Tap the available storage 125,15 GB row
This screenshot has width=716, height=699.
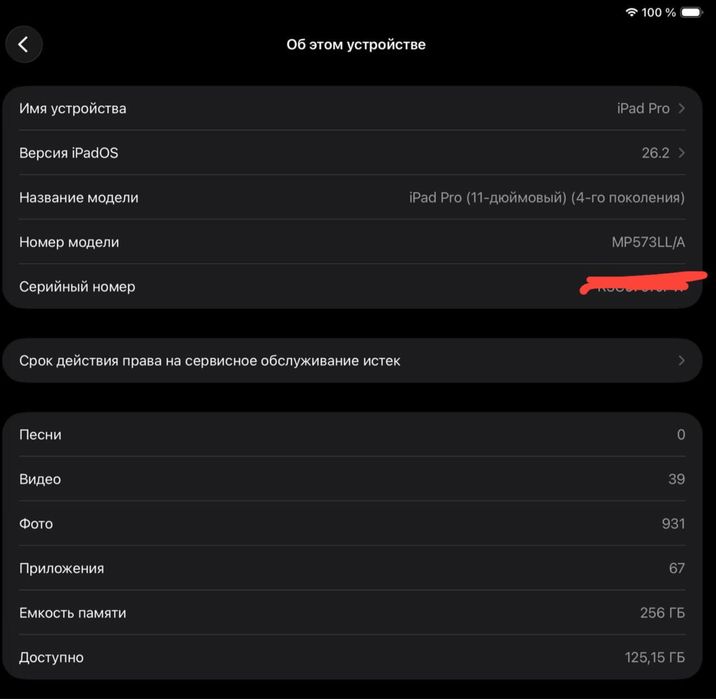350,657
